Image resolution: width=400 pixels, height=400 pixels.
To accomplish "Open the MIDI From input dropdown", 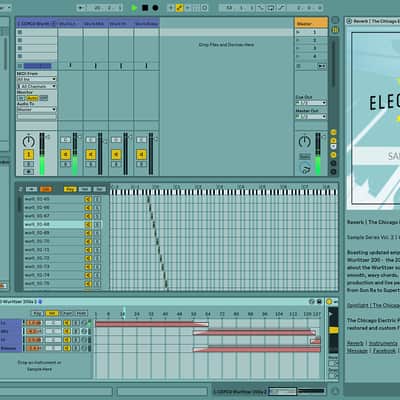I will click(x=37, y=79).
